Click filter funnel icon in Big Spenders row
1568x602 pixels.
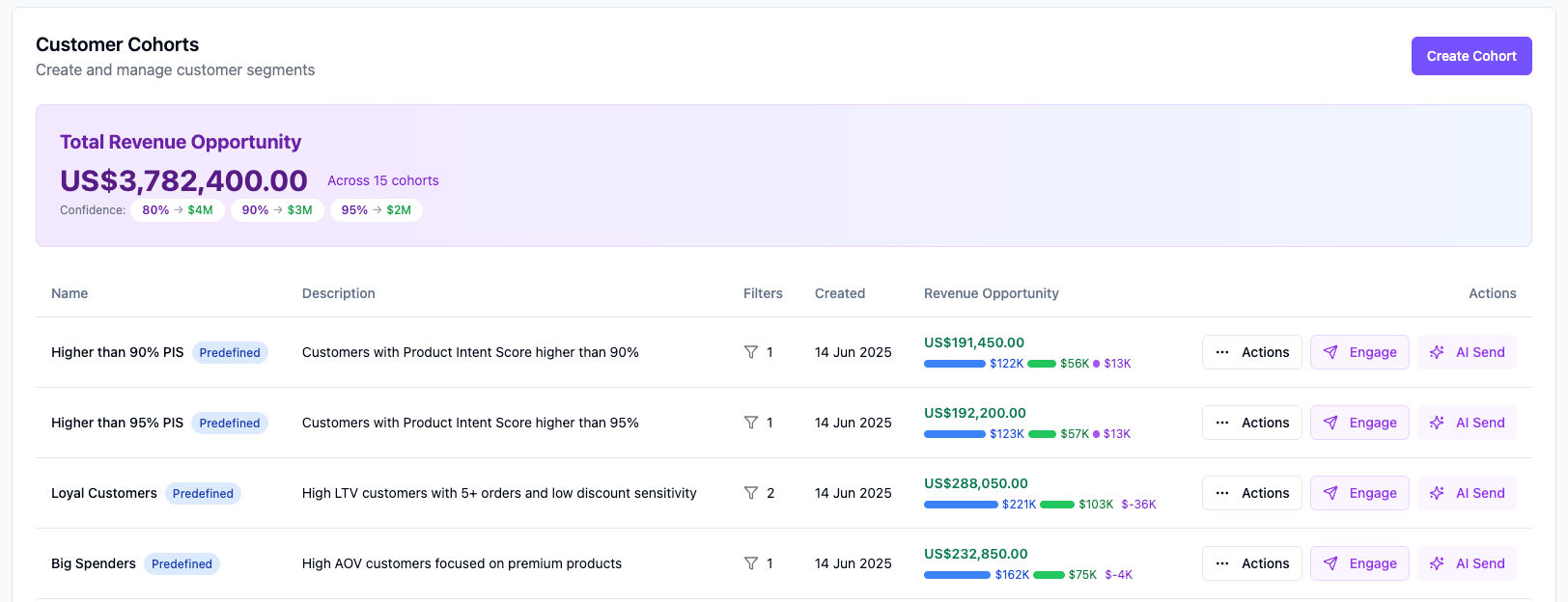pos(751,563)
